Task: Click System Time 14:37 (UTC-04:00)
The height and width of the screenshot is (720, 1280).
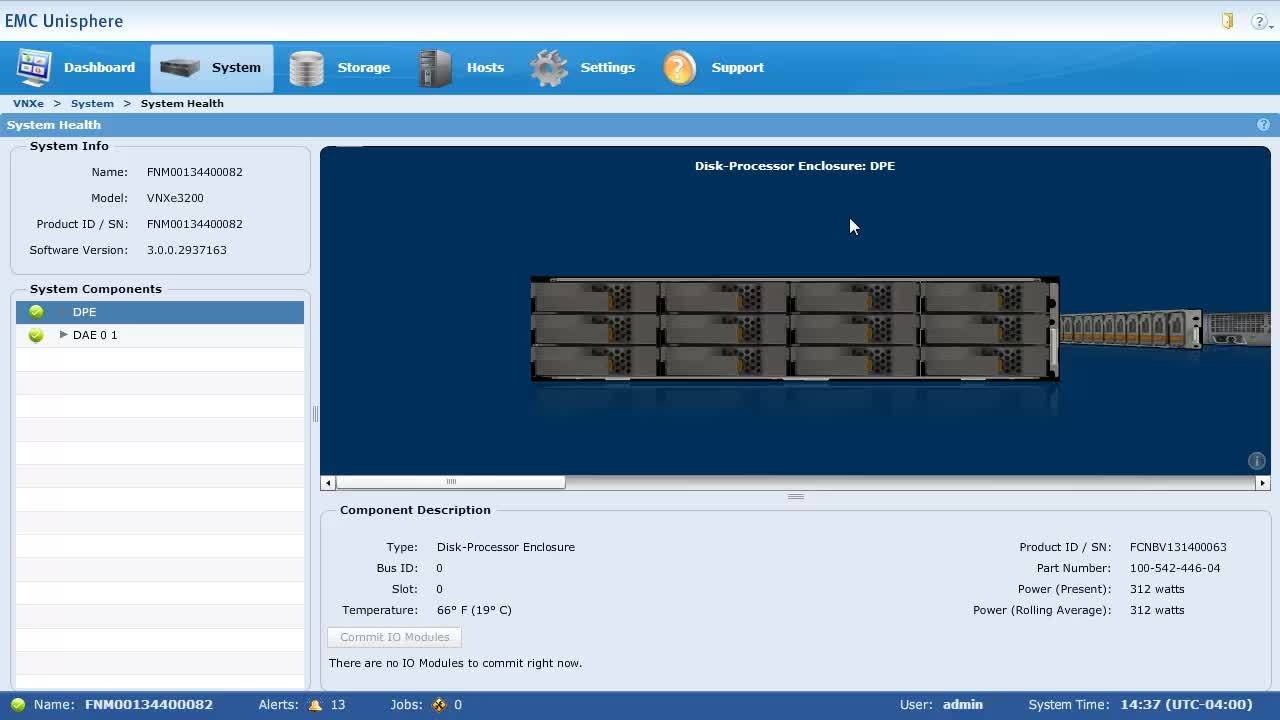Action: pos(1186,705)
